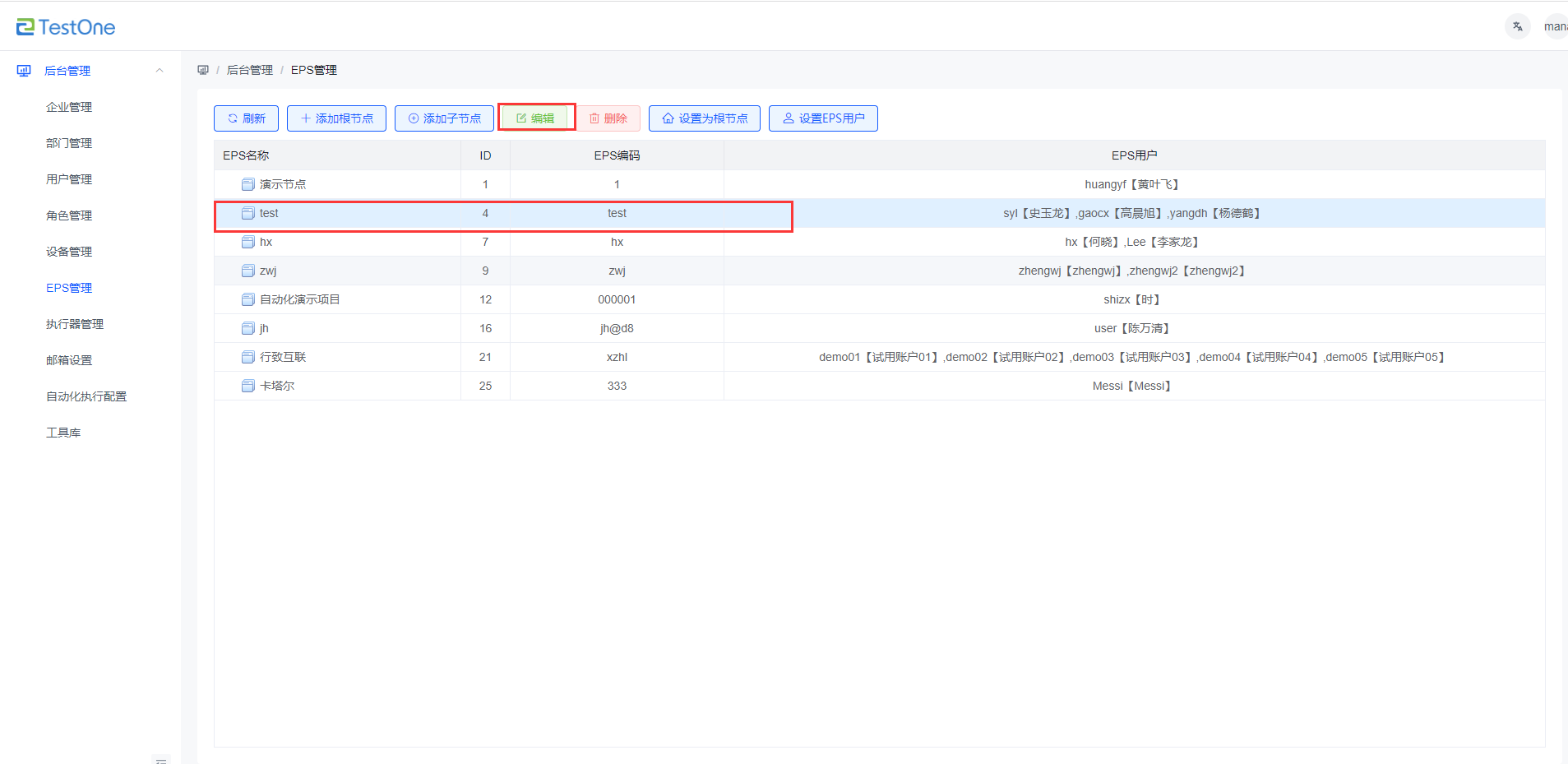The height and width of the screenshot is (764, 1568).
Task: Click the TestOne logo
Action: tap(66, 27)
